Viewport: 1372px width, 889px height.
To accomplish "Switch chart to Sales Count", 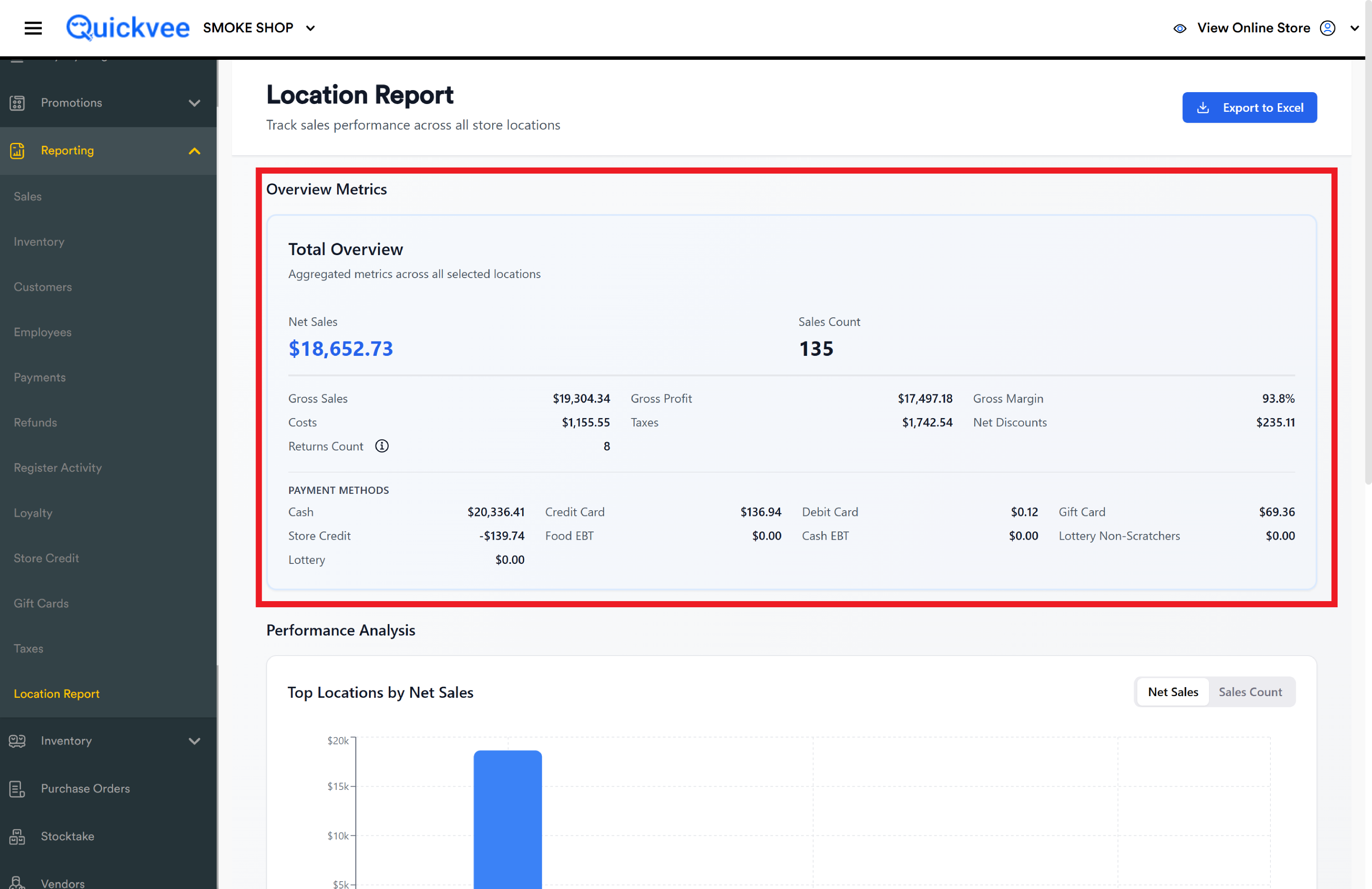I will [x=1250, y=692].
